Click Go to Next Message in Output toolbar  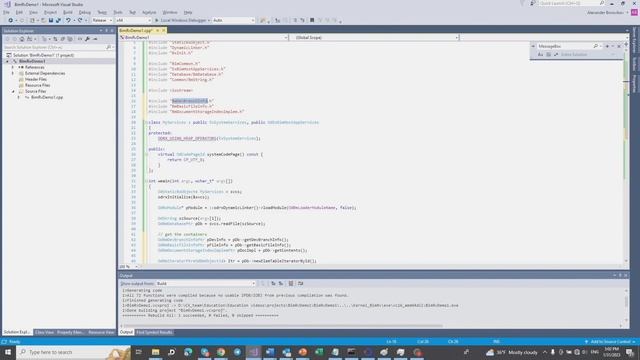[281, 284]
